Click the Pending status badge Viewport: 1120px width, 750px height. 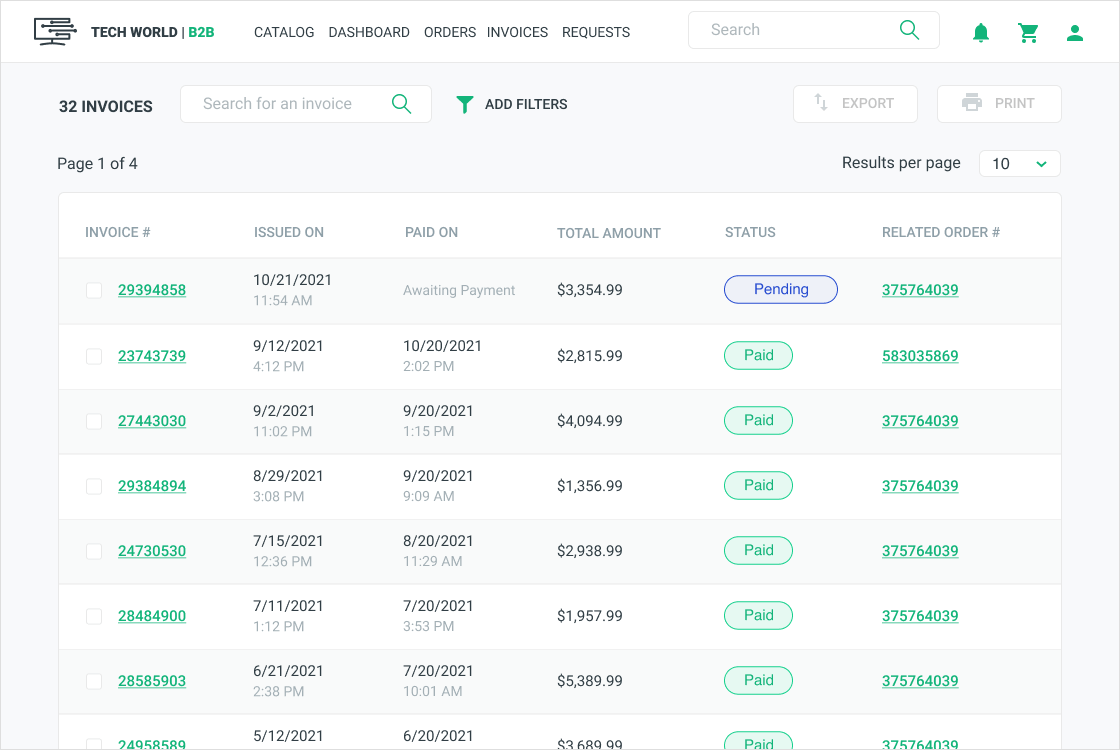point(780,290)
